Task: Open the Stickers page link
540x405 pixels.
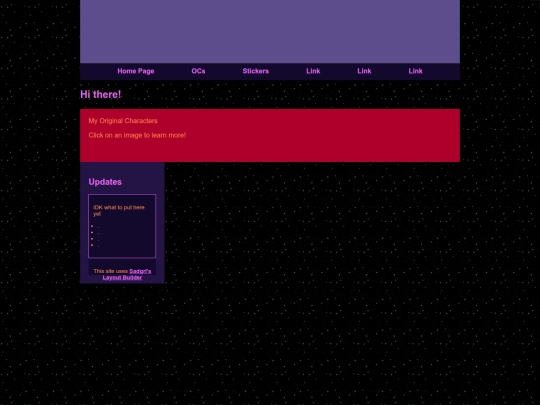Action: point(256,71)
